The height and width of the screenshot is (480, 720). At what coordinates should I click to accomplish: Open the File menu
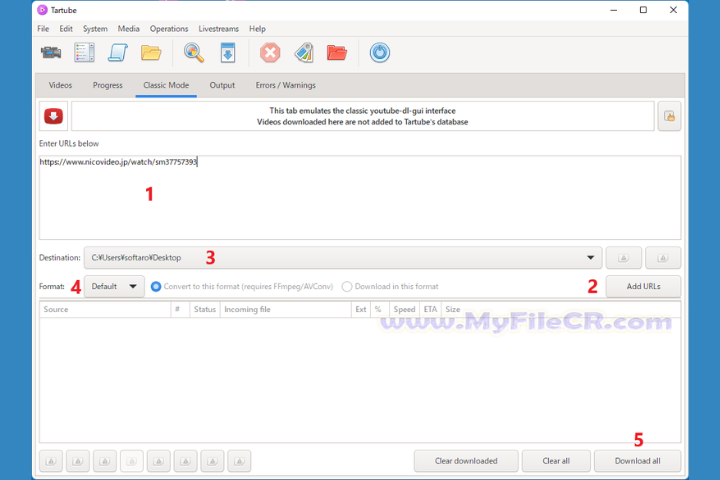tap(43, 28)
